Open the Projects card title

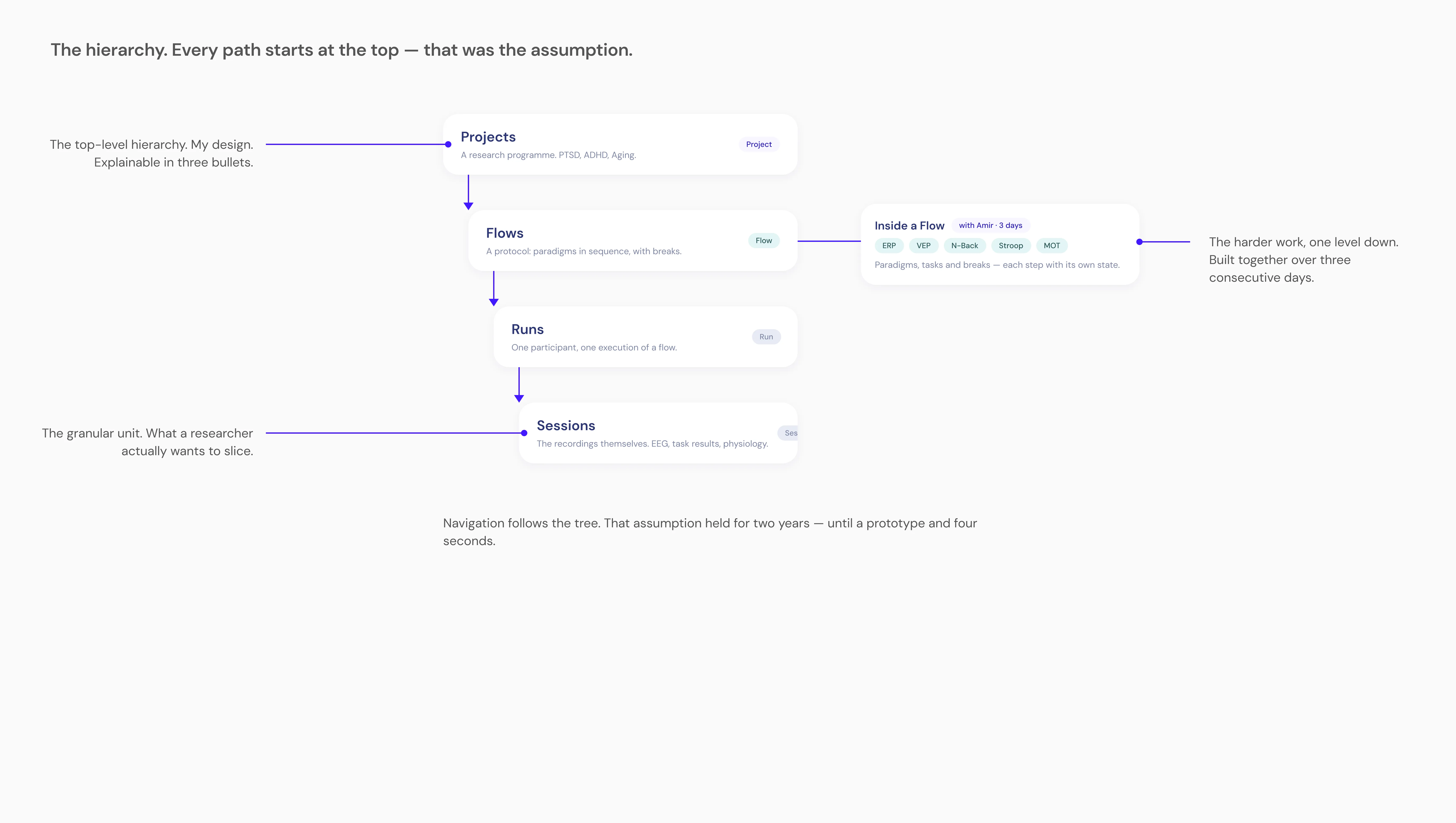pyautogui.click(x=488, y=137)
